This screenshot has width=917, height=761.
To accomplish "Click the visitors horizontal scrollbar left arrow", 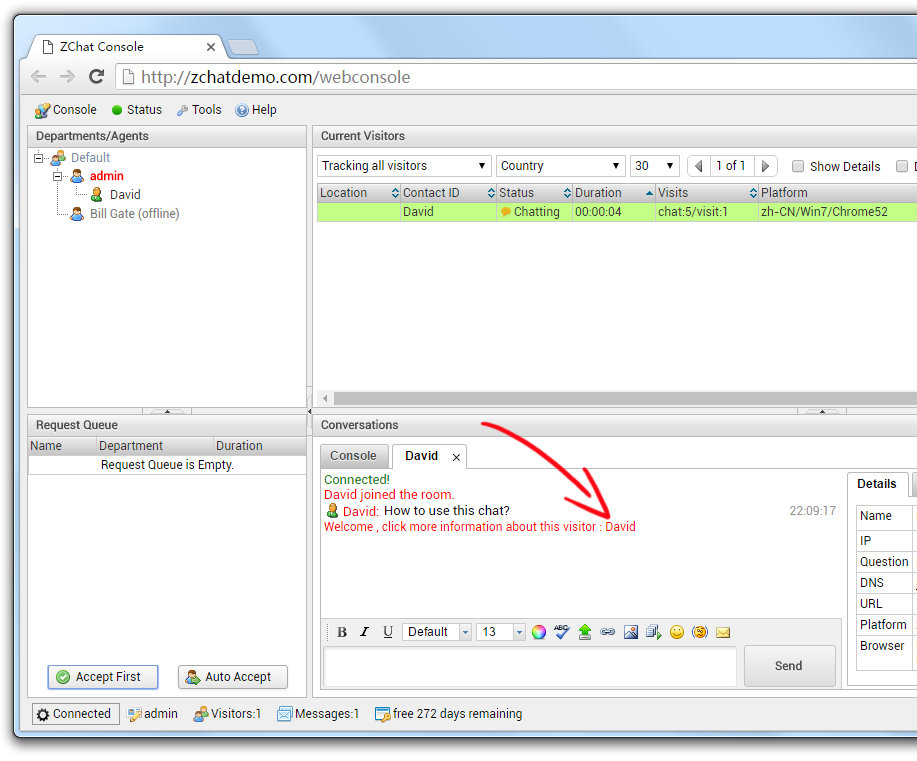I will pyautogui.click(x=325, y=398).
